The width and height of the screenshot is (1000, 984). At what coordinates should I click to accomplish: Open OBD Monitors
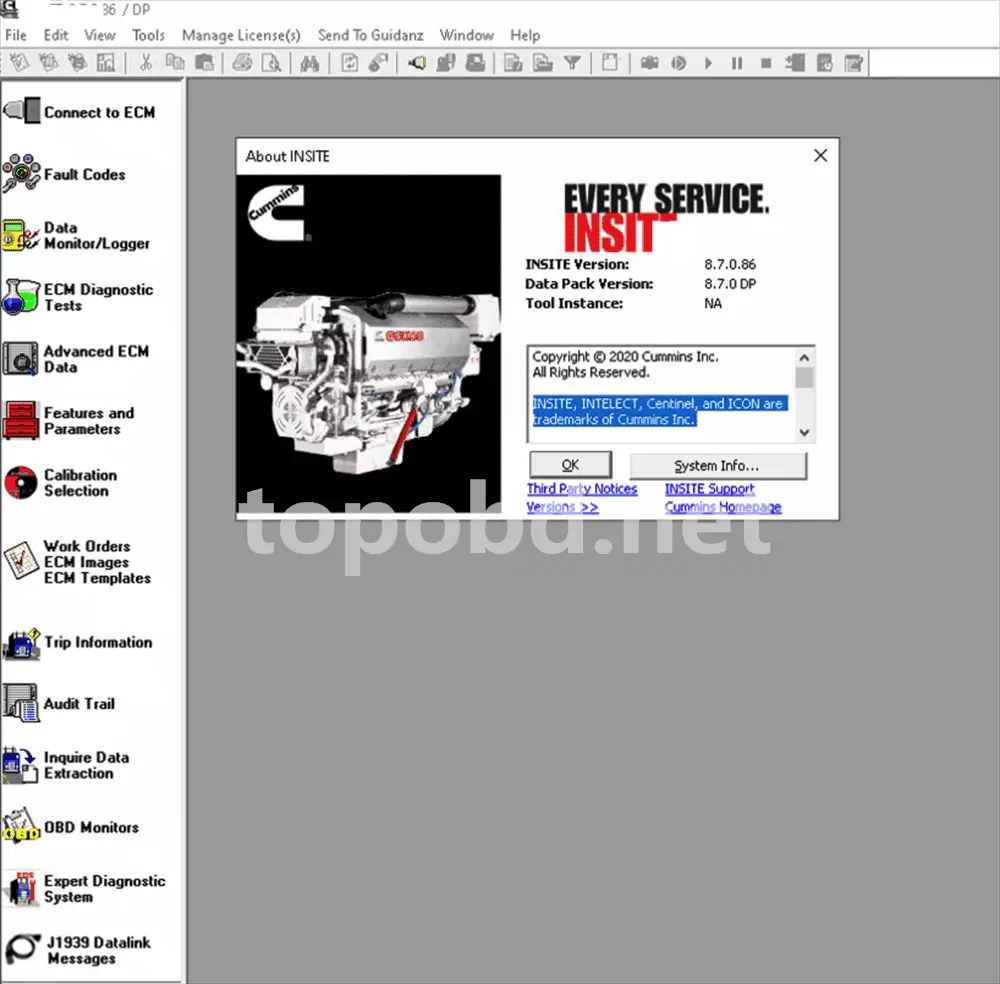pos(71,826)
